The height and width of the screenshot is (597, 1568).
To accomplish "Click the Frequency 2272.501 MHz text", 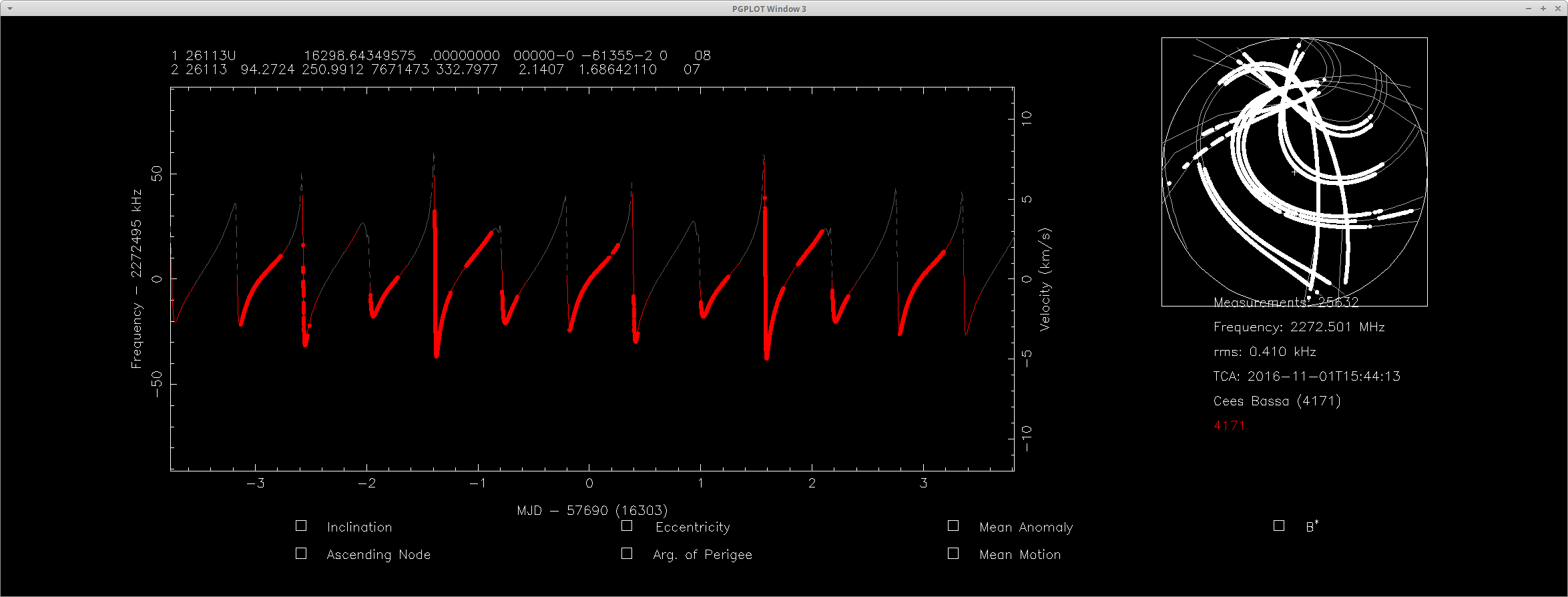I will [1299, 327].
